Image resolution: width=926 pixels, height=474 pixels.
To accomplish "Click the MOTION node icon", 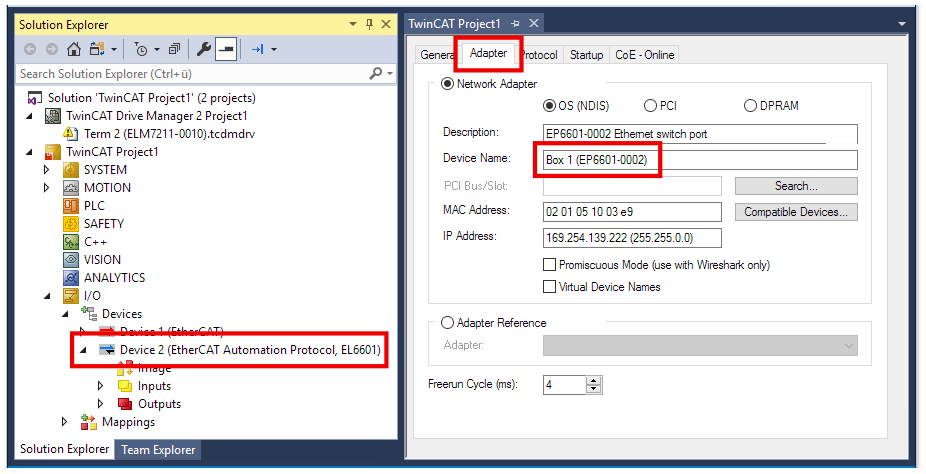I will [x=71, y=188].
